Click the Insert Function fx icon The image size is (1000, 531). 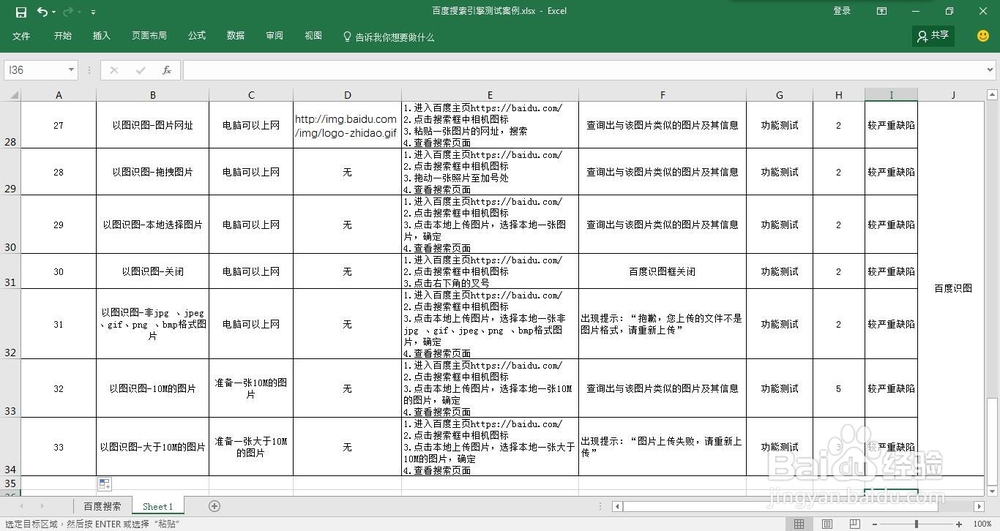pyautogui.click(x=166, y=70)
